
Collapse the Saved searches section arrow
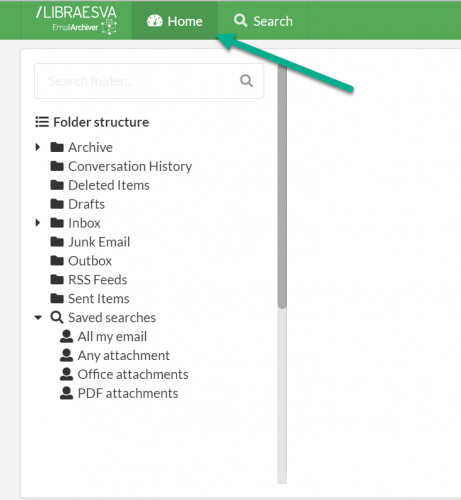point(38,318)
